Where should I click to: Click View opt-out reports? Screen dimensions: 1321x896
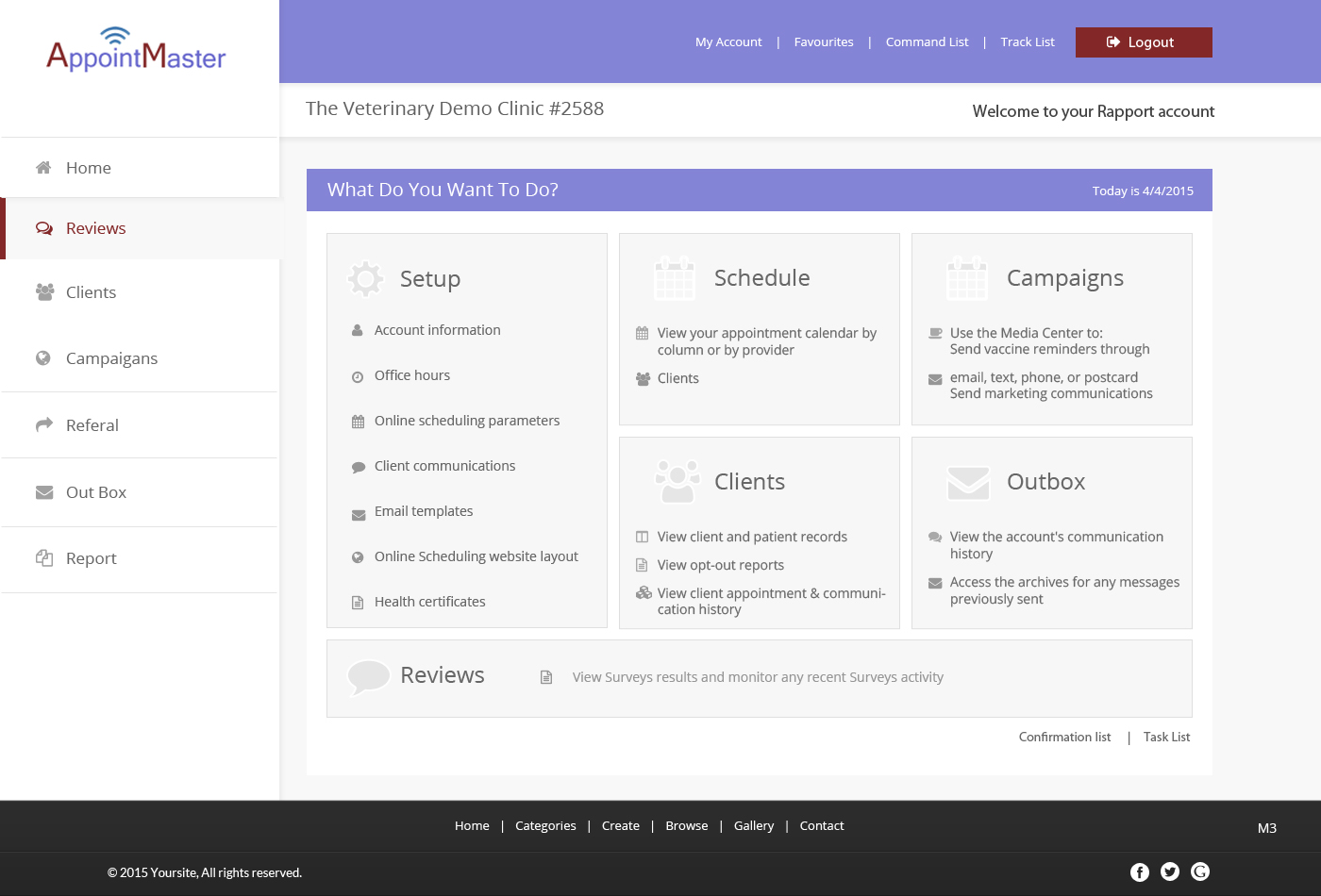coord(720,565)
